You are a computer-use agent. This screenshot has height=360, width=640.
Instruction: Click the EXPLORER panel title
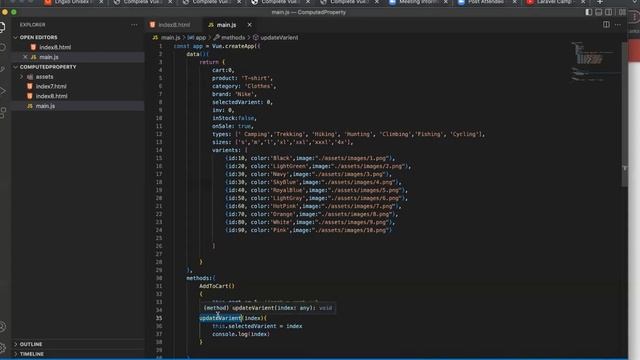[x=33, y=25]
